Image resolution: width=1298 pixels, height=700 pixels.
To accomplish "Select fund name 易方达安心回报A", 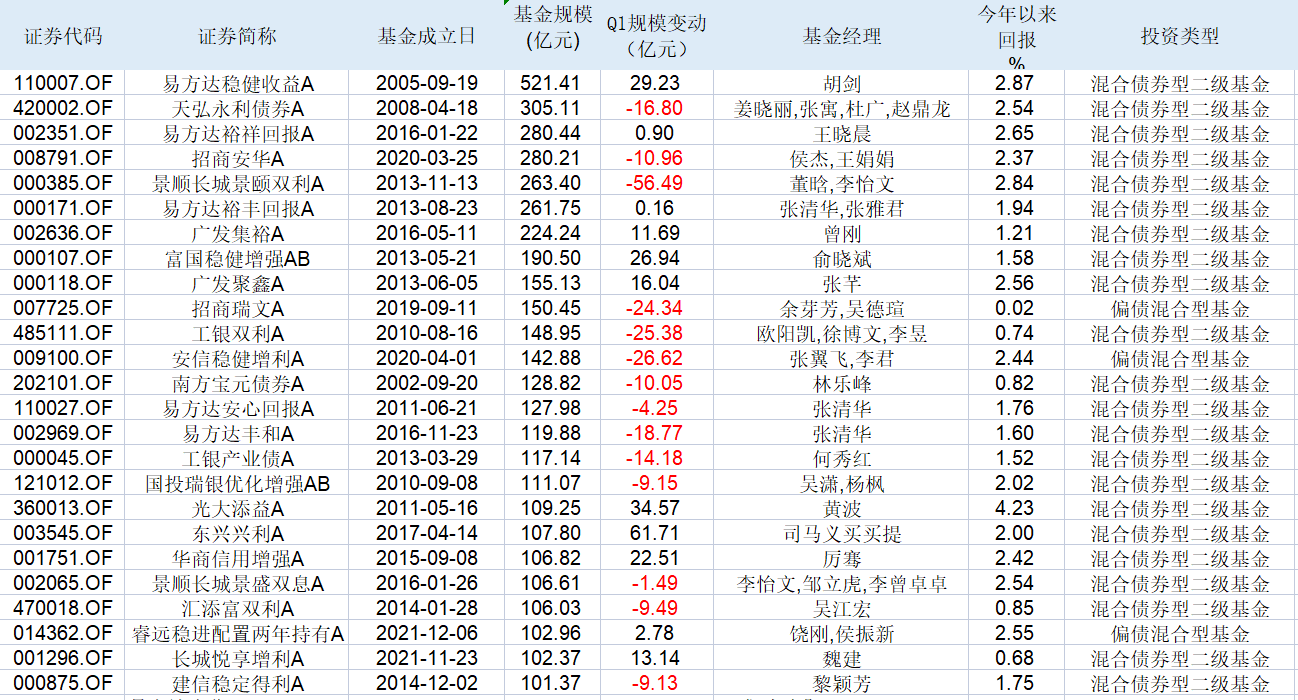I will (237, 409).
